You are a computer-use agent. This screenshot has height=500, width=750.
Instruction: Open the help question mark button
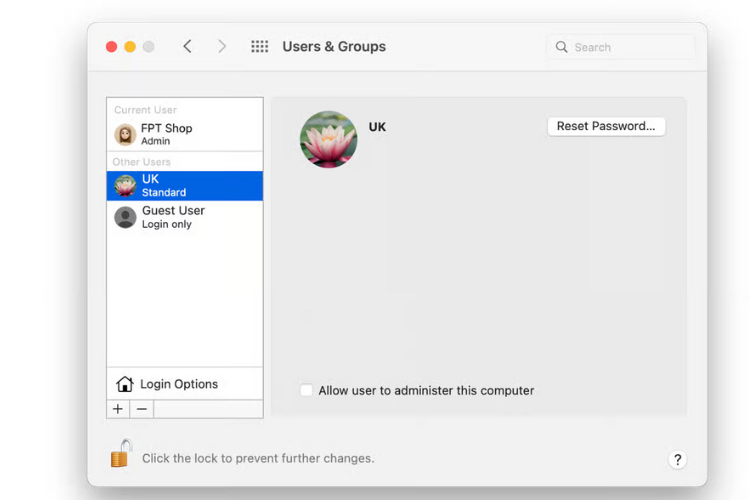677,460
